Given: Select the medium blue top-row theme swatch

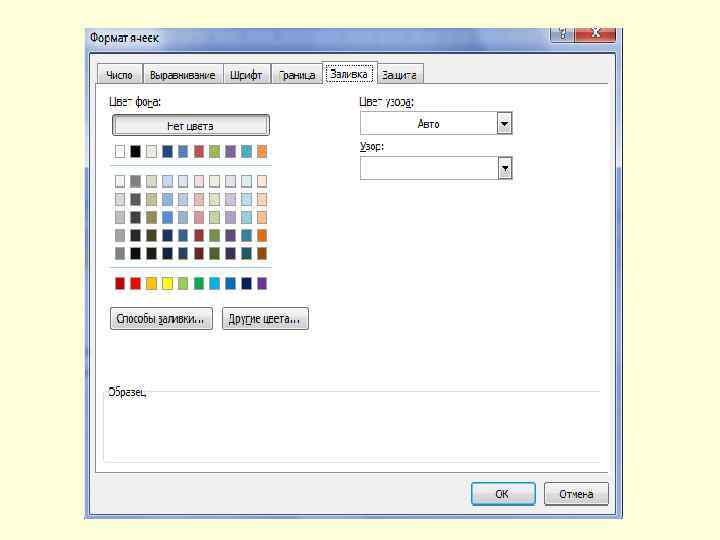Looking at the screenshot, I should (x=183, y=152).
